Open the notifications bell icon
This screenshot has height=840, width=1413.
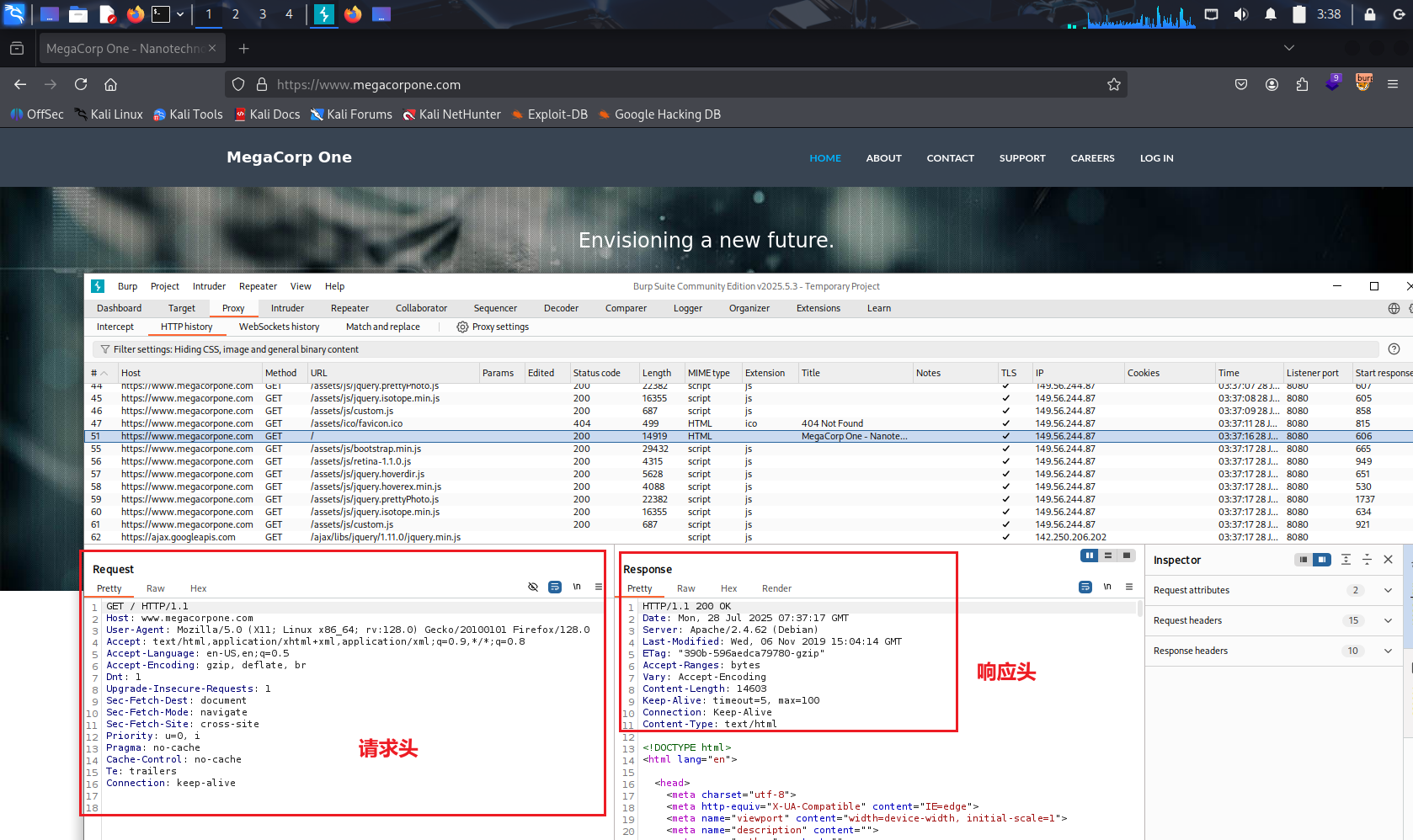pos(1270,13)
